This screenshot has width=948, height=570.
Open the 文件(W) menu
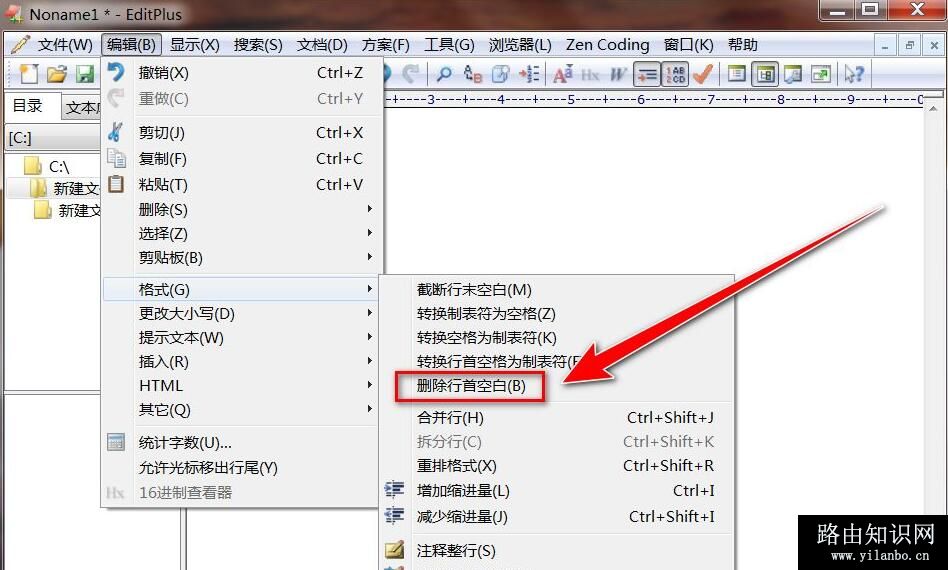pyautogui.click(x=65, y=45)
